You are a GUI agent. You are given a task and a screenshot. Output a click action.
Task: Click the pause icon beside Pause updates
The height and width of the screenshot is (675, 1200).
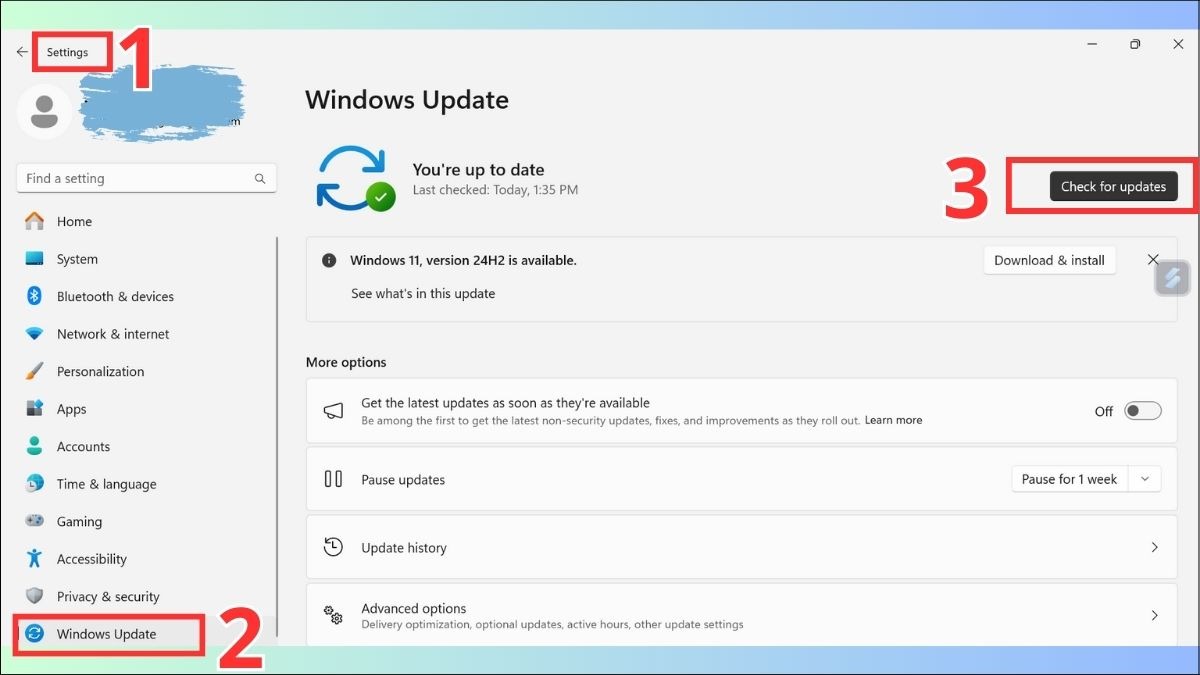(x=333, y=479)
